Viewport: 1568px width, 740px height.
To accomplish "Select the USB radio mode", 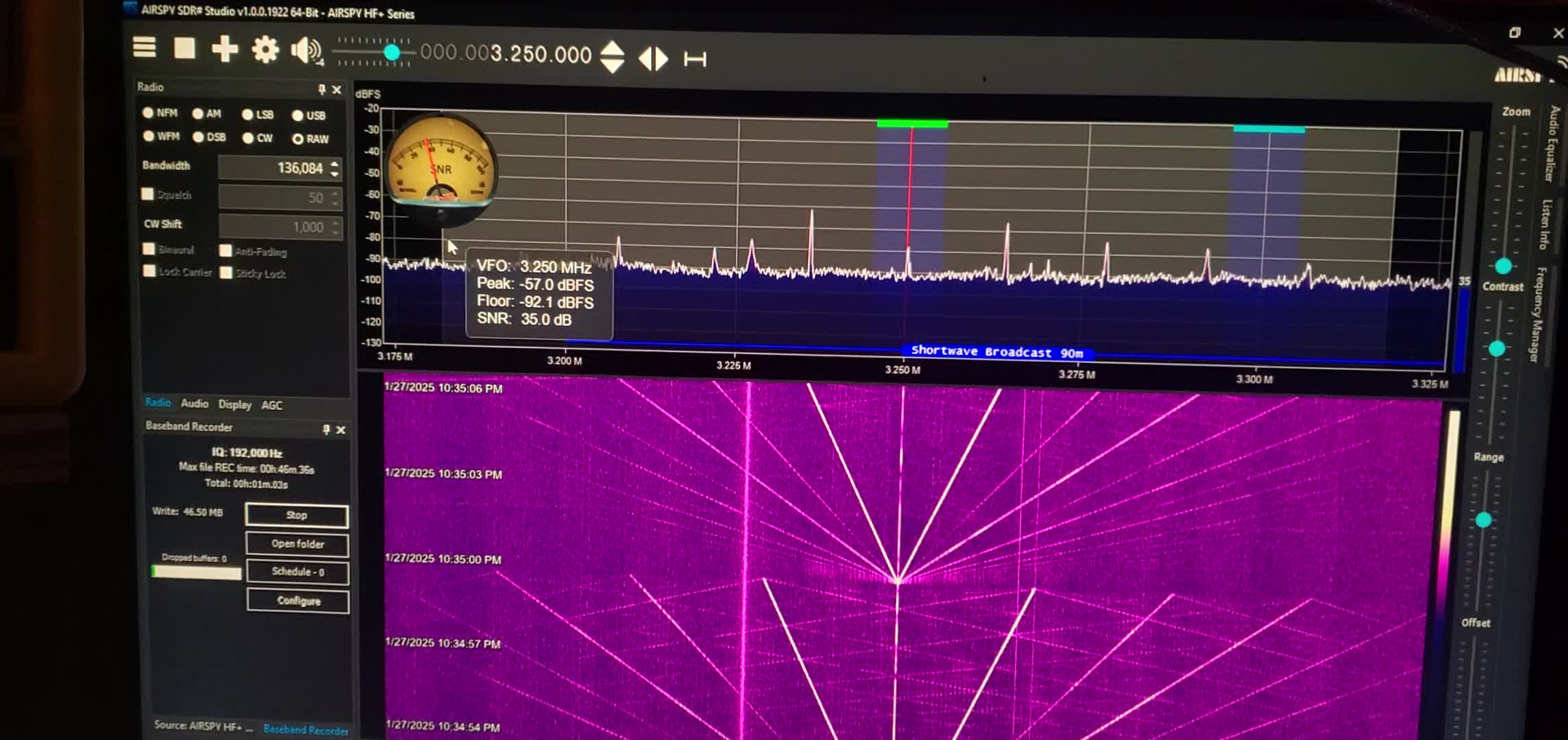I will click(x=297, y=116).
